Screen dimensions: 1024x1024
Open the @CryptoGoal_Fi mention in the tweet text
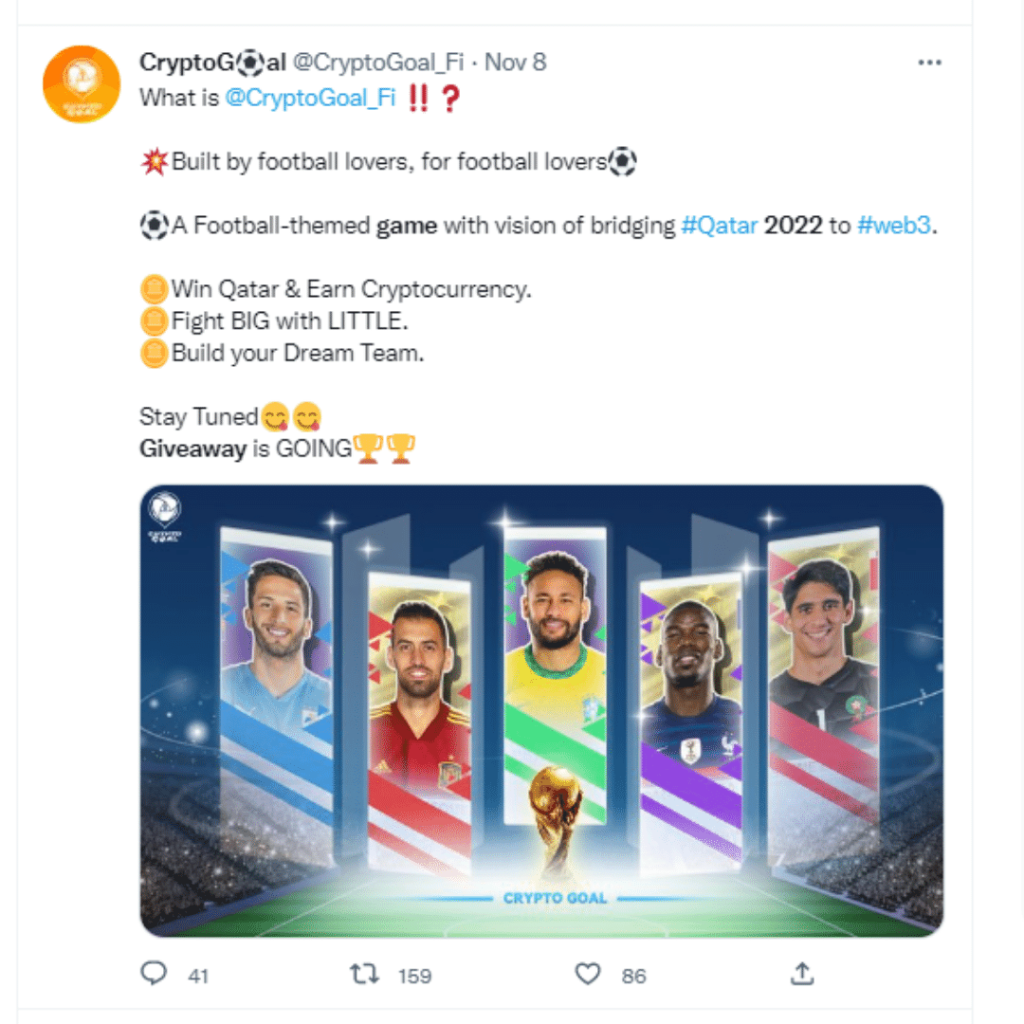click(310, 98)
